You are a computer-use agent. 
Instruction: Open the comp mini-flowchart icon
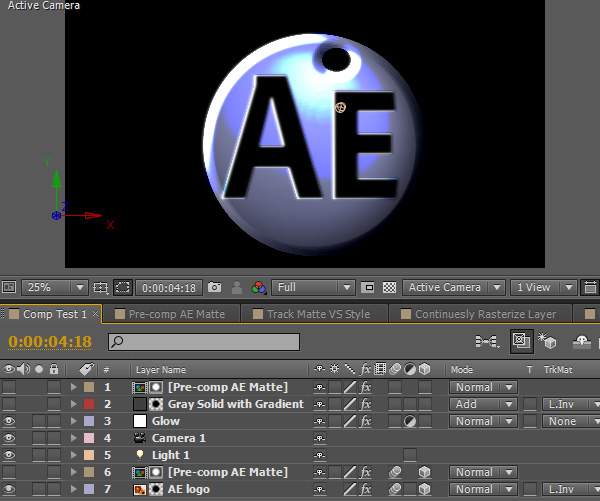point(488,341)
